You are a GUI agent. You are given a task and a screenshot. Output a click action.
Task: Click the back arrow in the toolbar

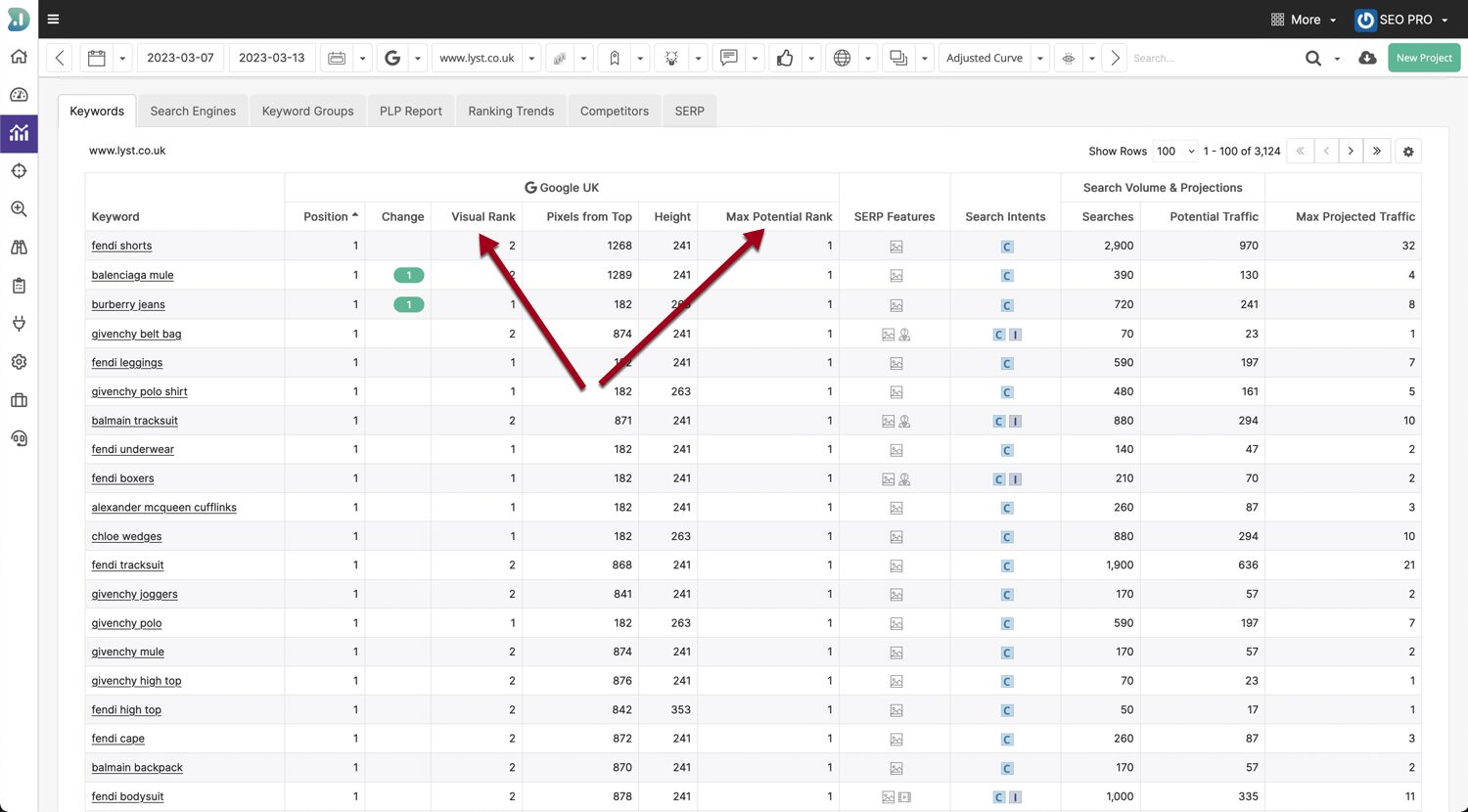60,58
